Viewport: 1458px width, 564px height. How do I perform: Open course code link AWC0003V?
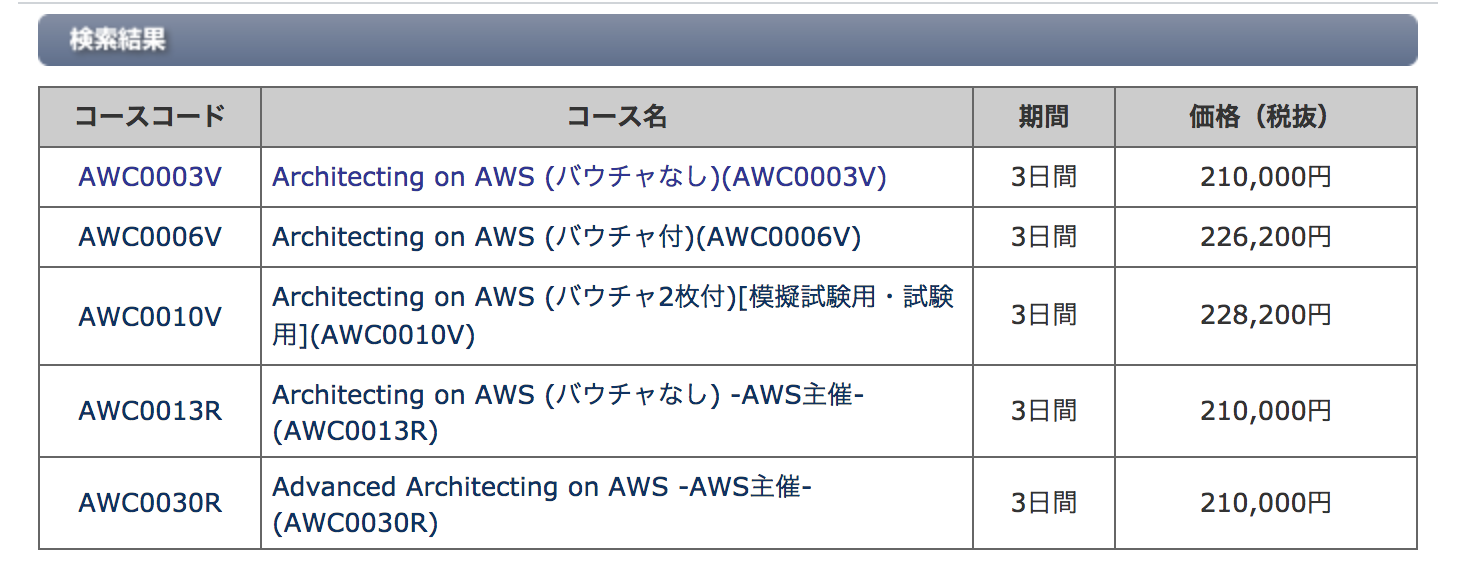pos(150,177)
